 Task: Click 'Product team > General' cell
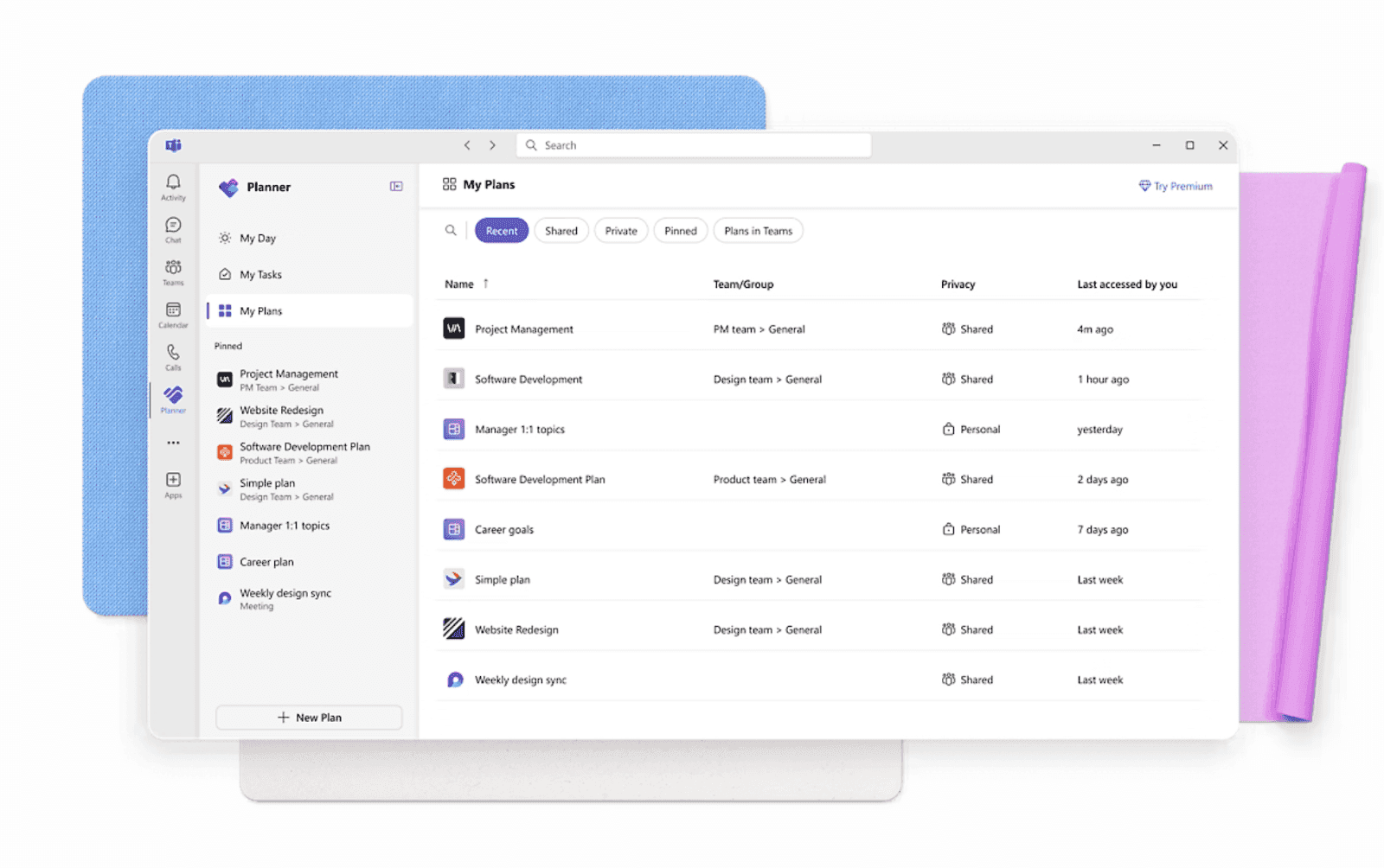[x=769, y=479]
